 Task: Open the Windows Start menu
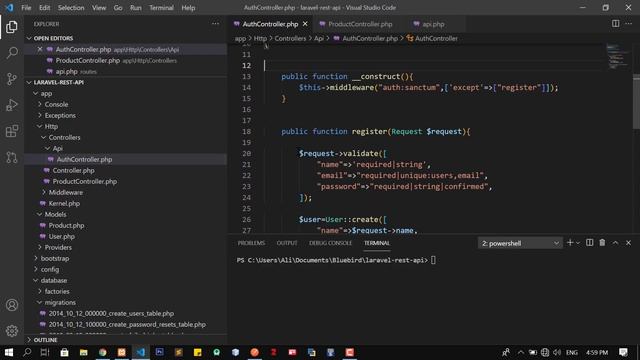[x=9, y=352]
